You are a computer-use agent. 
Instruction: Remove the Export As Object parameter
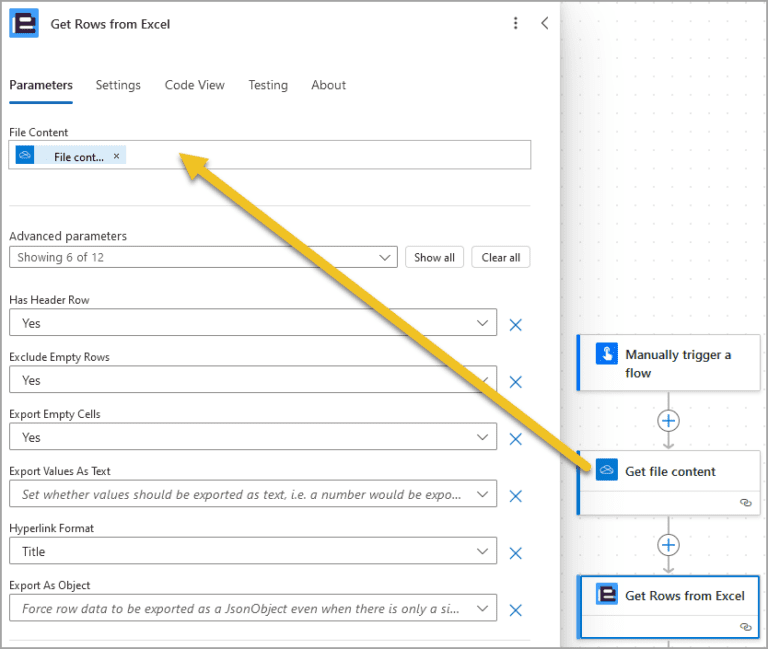(515, 610)
